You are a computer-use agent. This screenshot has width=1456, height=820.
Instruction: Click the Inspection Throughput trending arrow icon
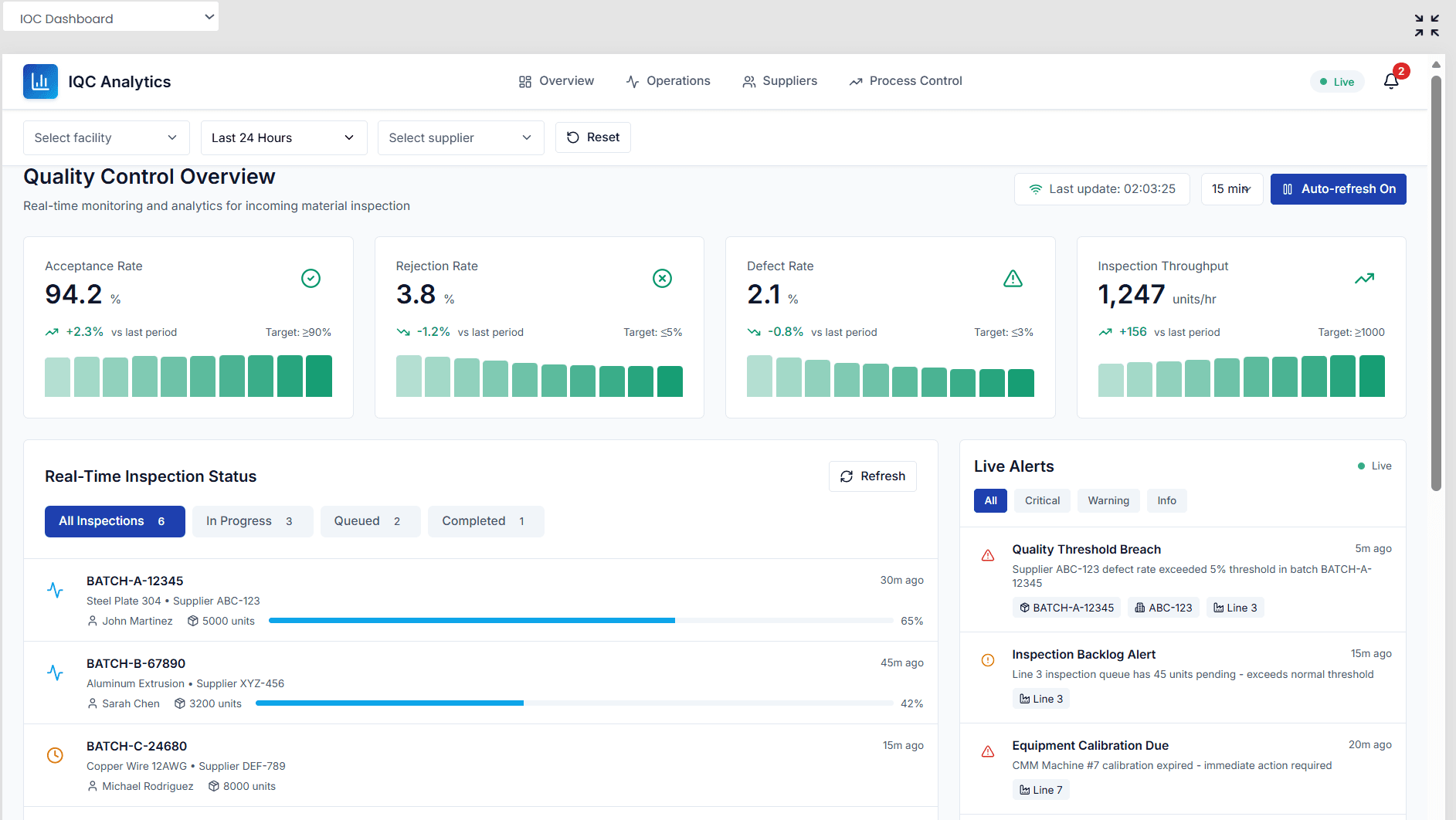1364,278
